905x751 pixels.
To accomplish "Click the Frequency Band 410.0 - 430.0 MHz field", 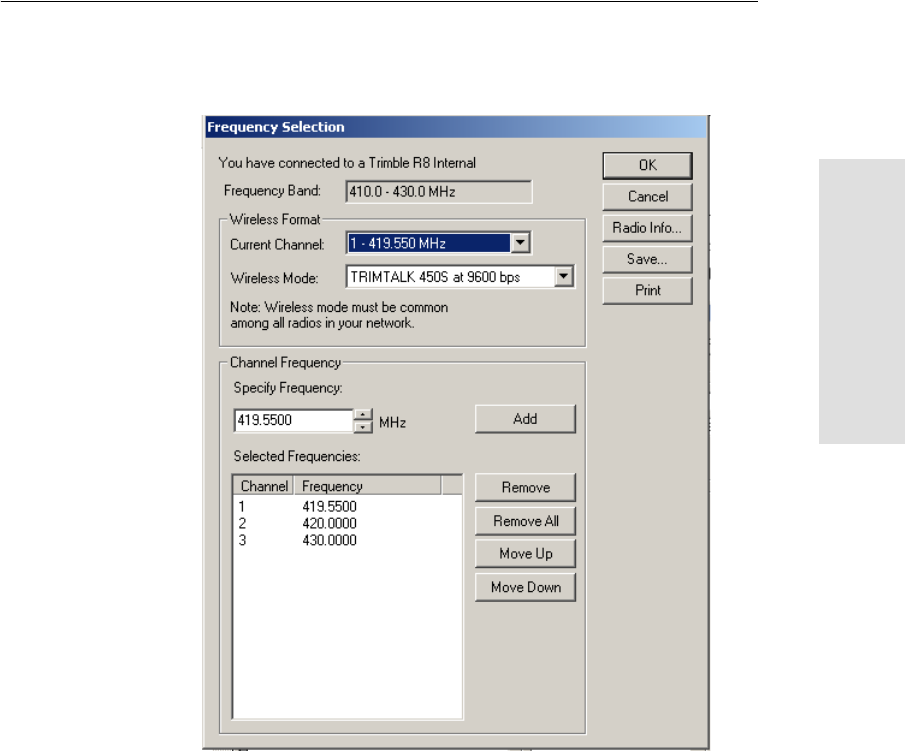I will 439,192.
